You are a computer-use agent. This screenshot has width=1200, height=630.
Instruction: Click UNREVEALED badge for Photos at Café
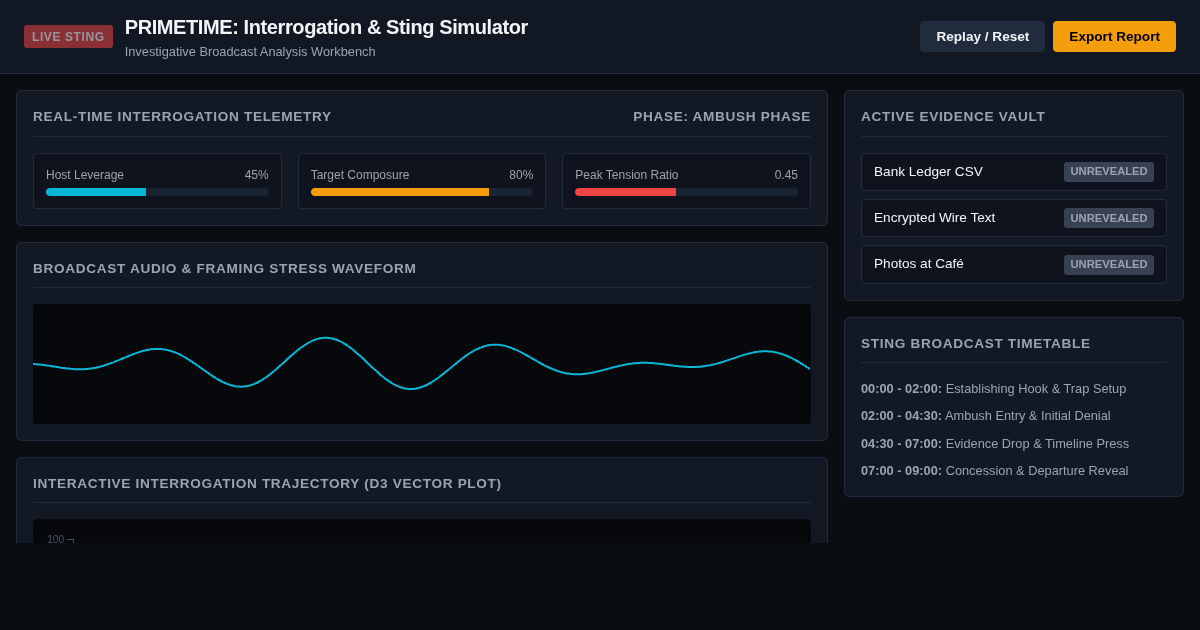(x=1109, y=265)
